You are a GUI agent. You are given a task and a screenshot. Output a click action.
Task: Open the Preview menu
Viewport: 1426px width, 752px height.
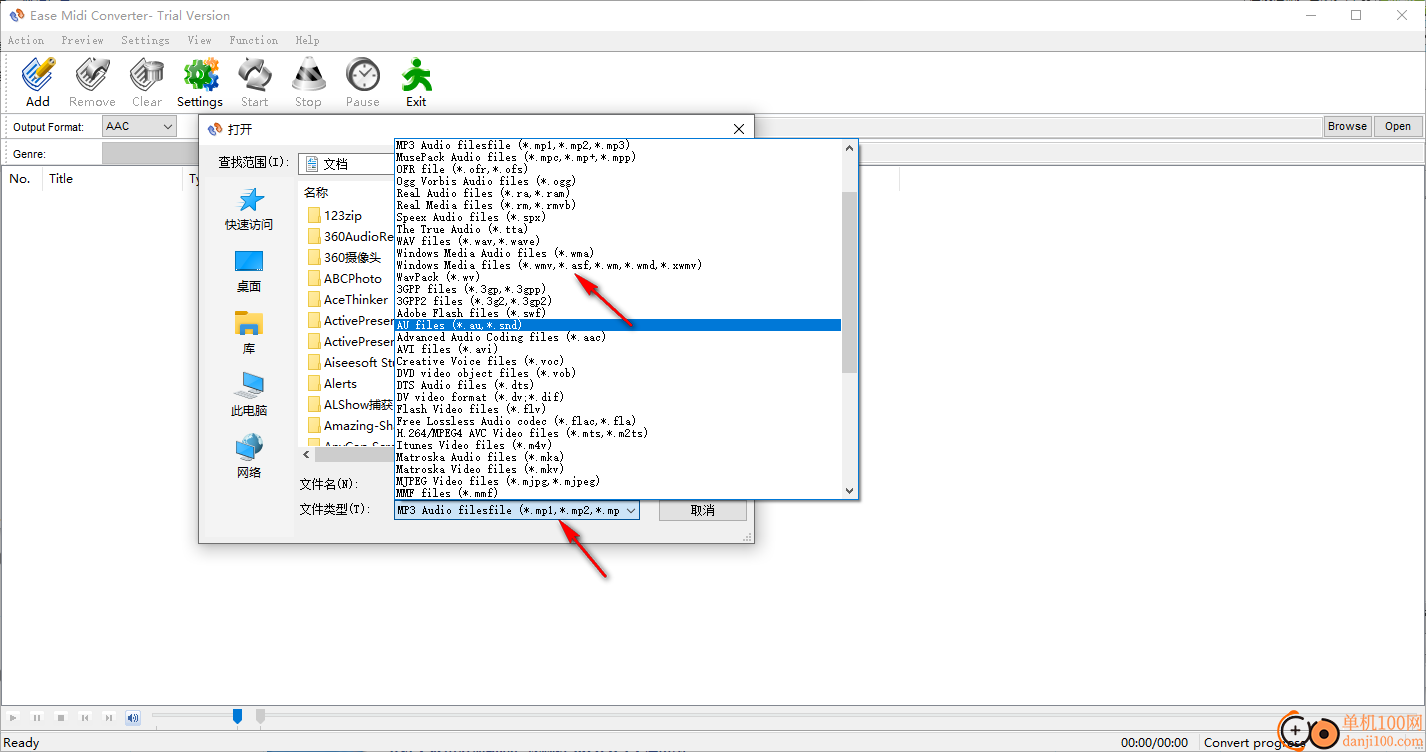tap(82, 40)
